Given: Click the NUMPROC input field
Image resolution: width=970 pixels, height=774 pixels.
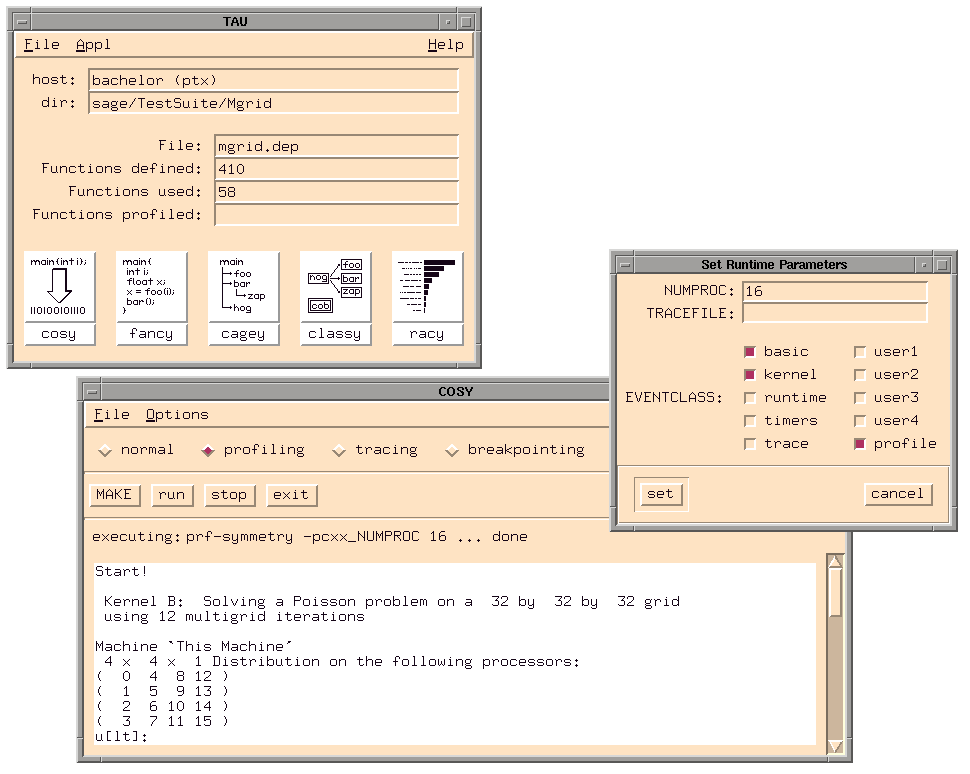Looking at the screenshot, I should 835,291.
